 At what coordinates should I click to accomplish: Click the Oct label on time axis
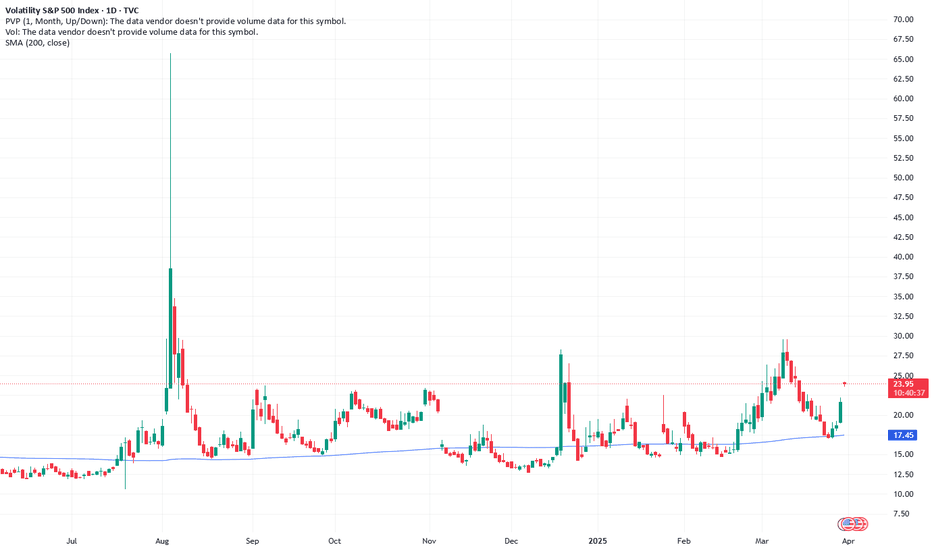pyautogui.click(x=335, y=541)
